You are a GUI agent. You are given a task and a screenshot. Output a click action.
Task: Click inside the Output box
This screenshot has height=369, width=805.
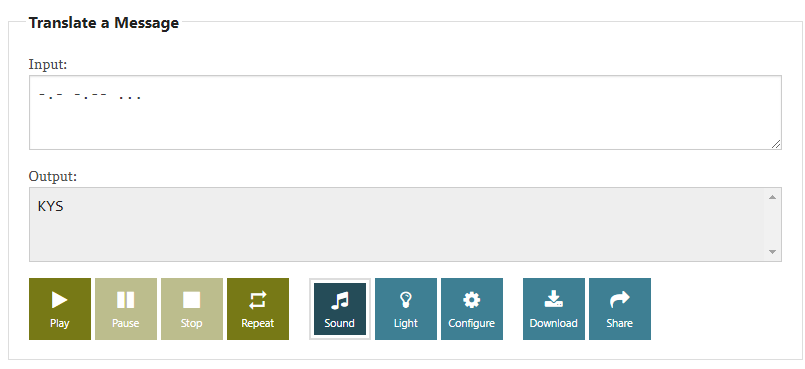click(x=396, y=224)
